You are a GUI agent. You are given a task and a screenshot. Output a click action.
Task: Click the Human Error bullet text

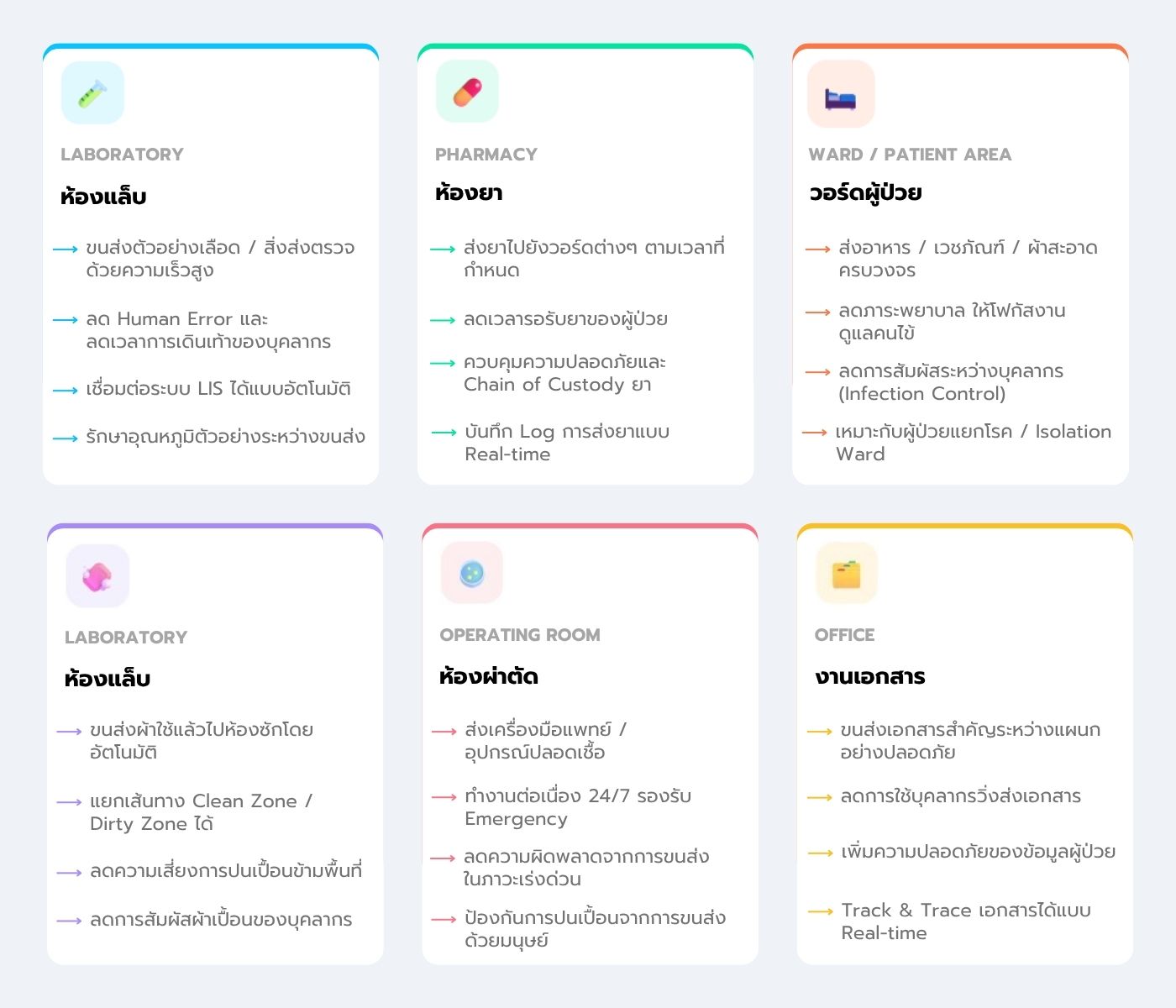point(208,330)
